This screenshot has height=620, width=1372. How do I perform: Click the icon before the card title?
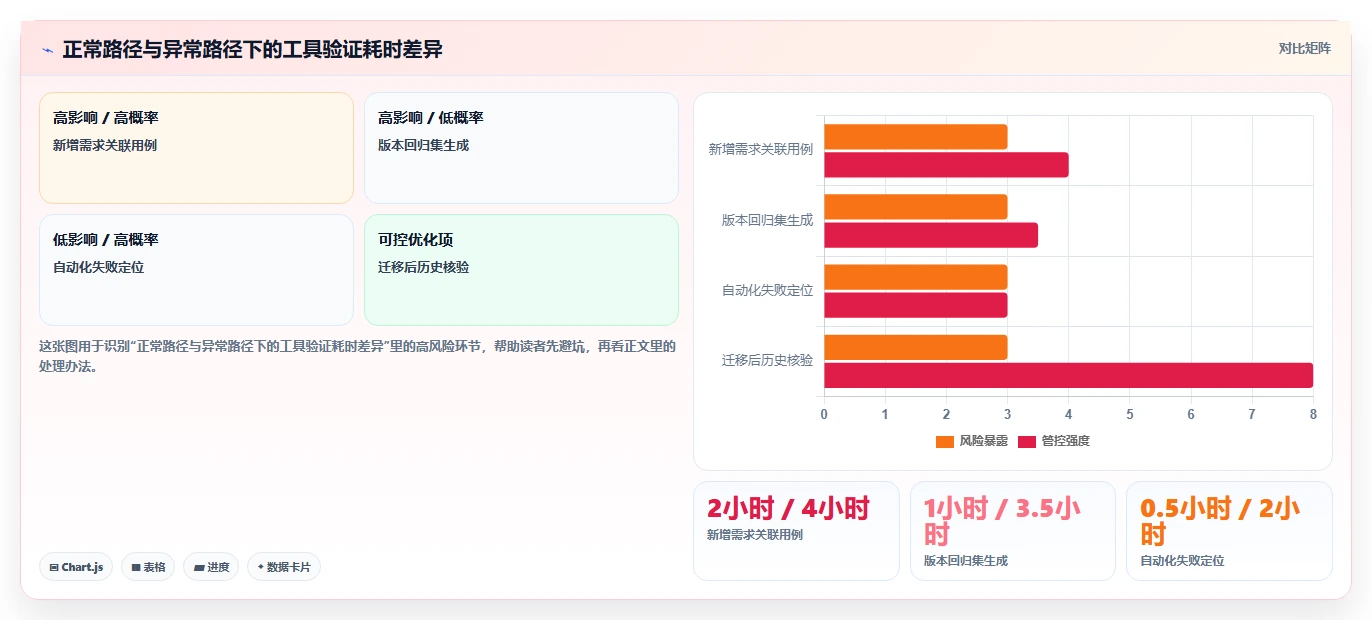click(47, 49)
